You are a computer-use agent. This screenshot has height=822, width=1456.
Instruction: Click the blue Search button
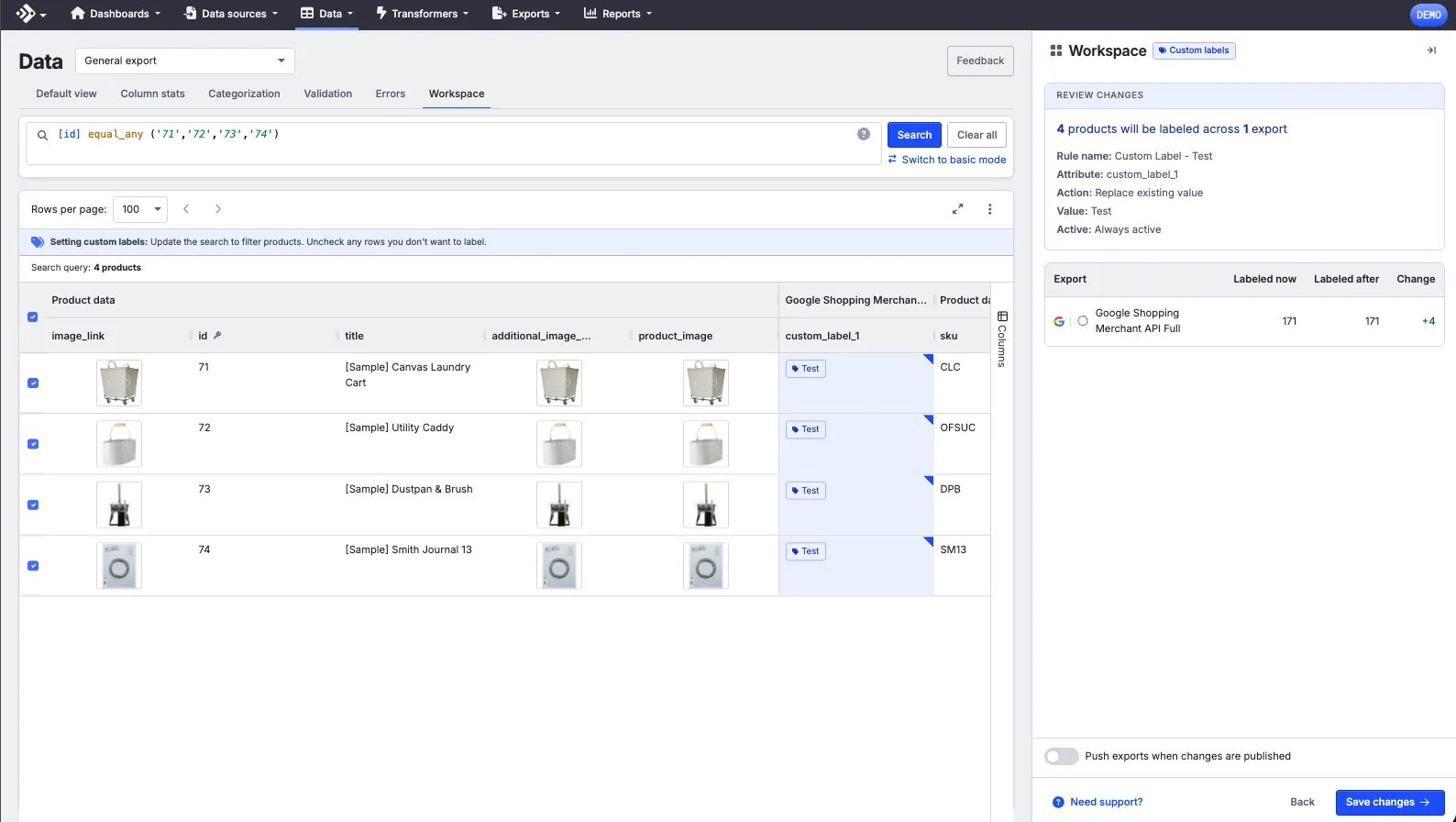(x=914, y=135)
